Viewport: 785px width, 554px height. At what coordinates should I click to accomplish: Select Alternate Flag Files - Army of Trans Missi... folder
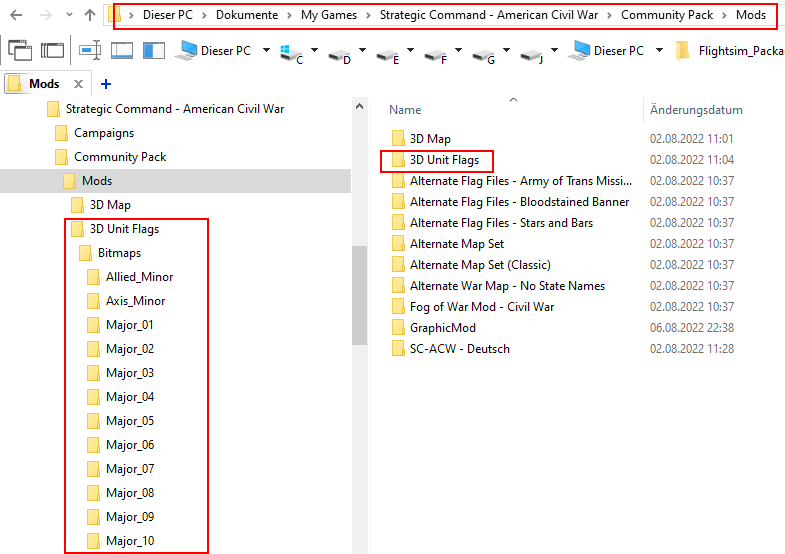tap(512, 181)
